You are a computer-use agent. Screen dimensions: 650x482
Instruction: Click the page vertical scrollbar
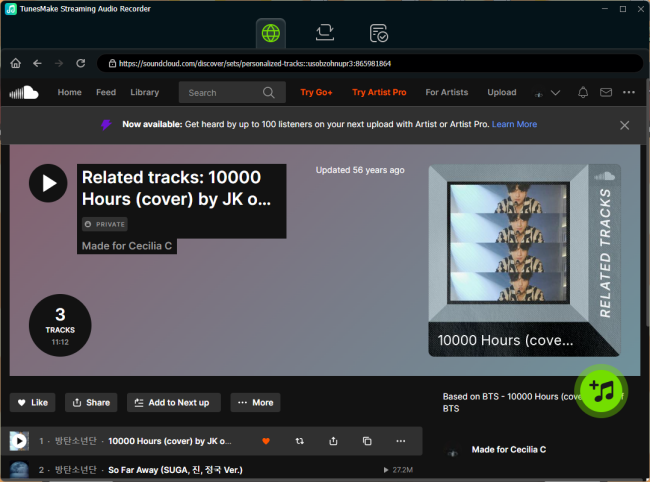[x=648, y=203]
